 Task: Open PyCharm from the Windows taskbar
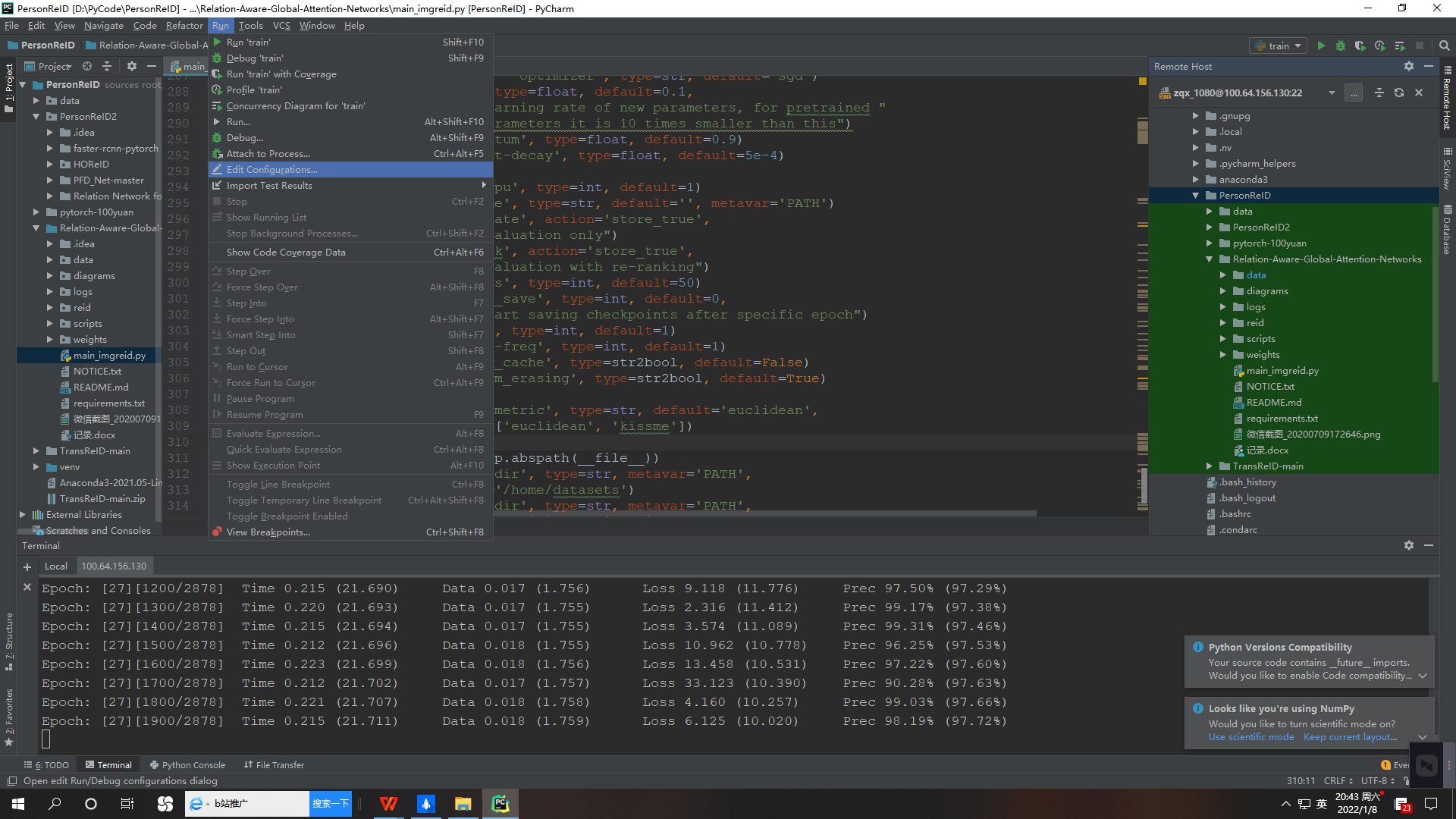point(500,804)
